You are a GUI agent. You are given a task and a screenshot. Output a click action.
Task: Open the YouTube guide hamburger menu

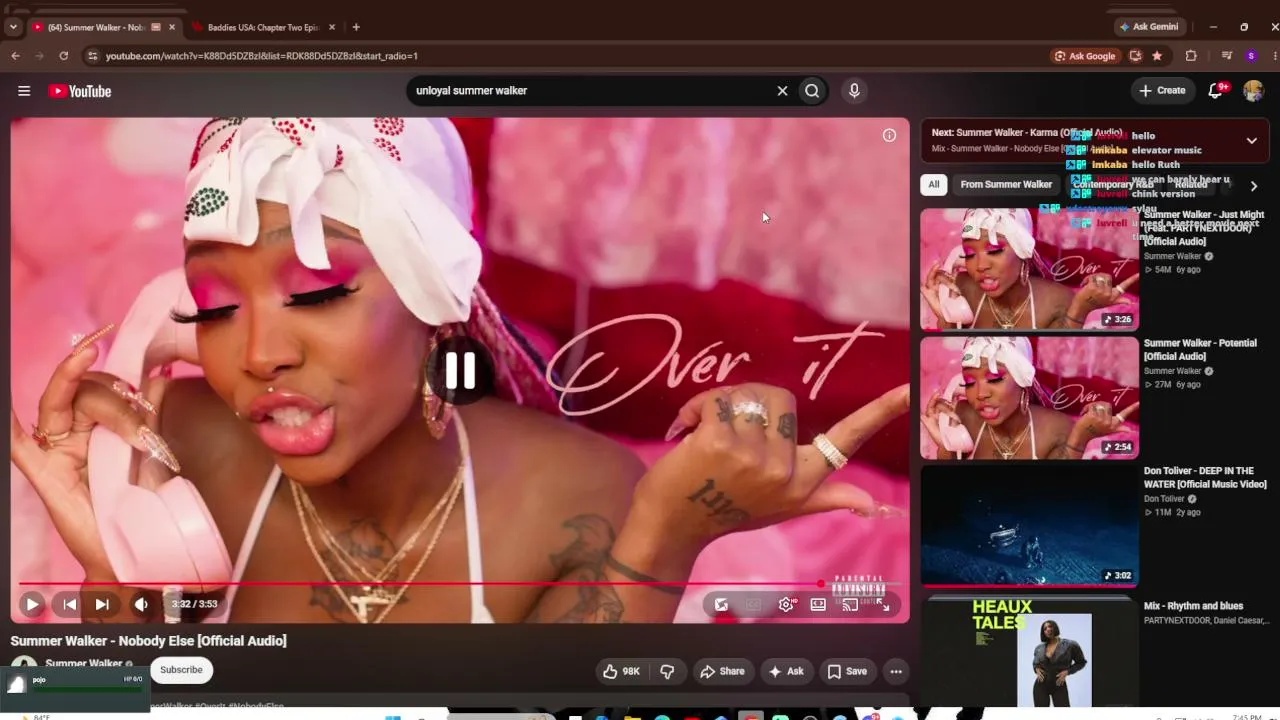click(24, 91)
